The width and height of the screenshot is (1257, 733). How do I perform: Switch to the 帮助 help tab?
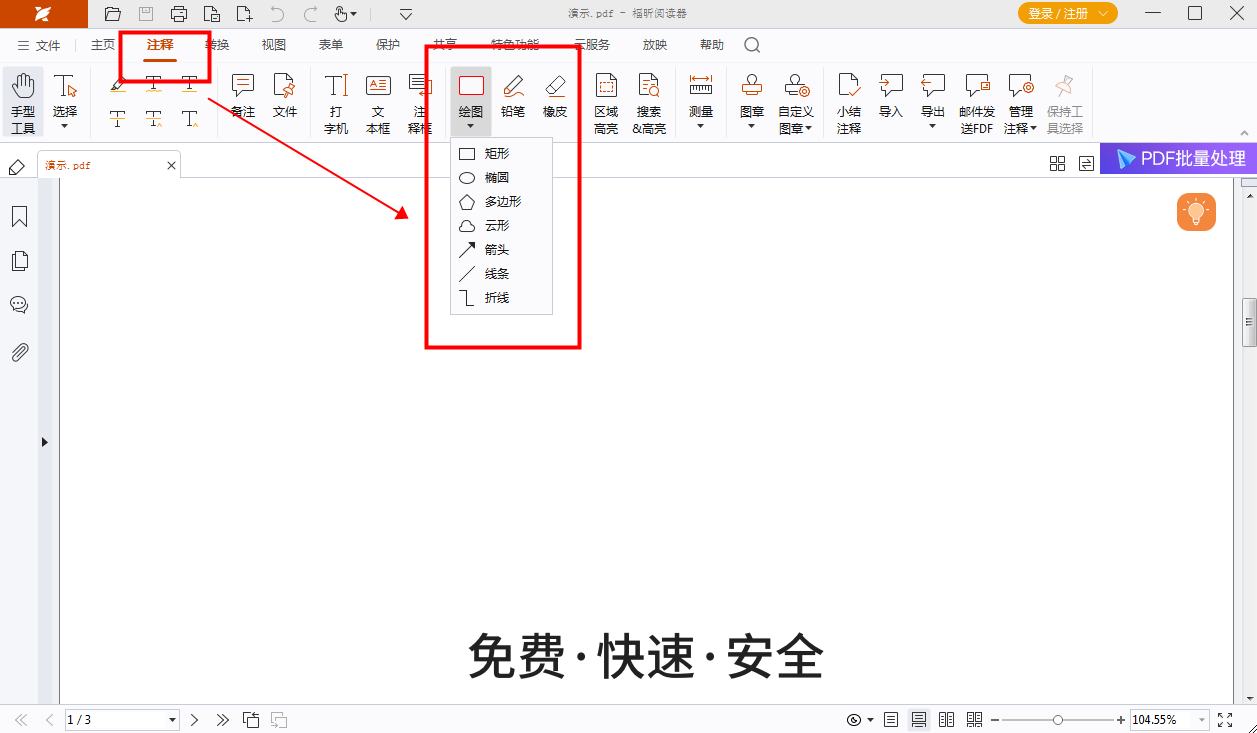712,45
